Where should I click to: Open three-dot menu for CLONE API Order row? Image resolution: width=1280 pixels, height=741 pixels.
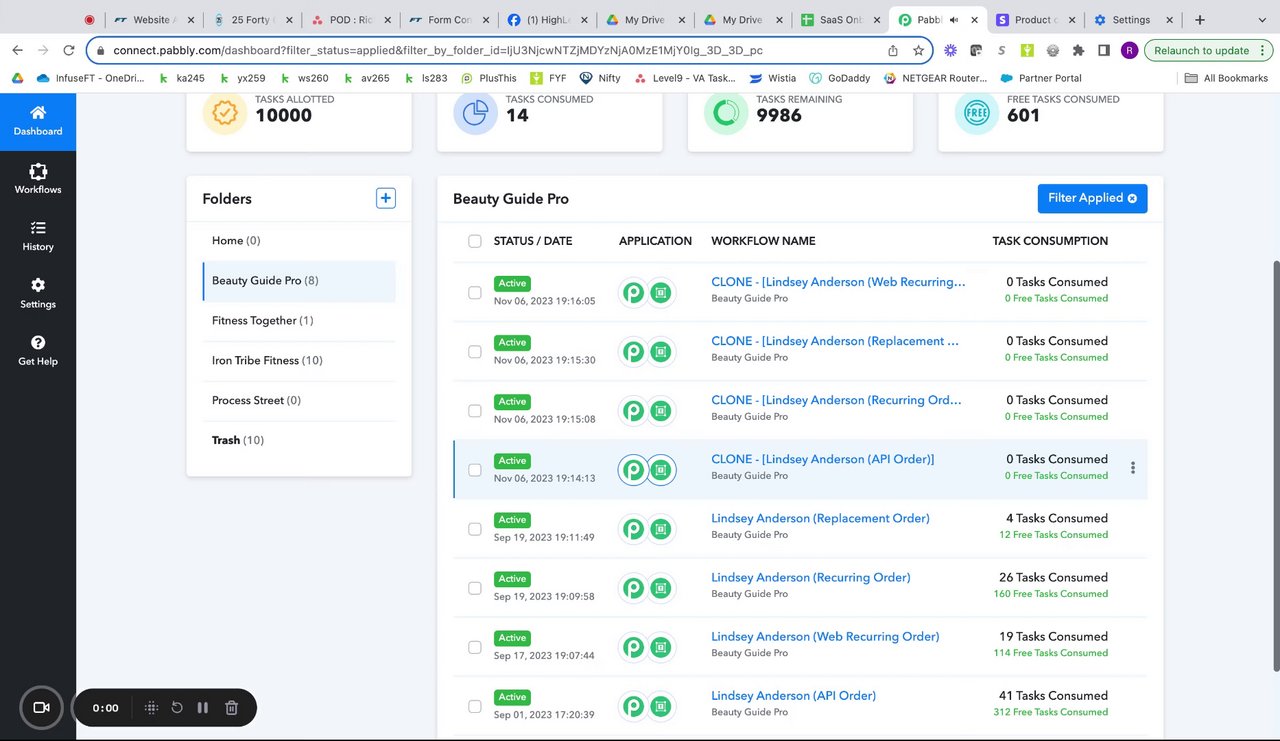(1133, 468)
